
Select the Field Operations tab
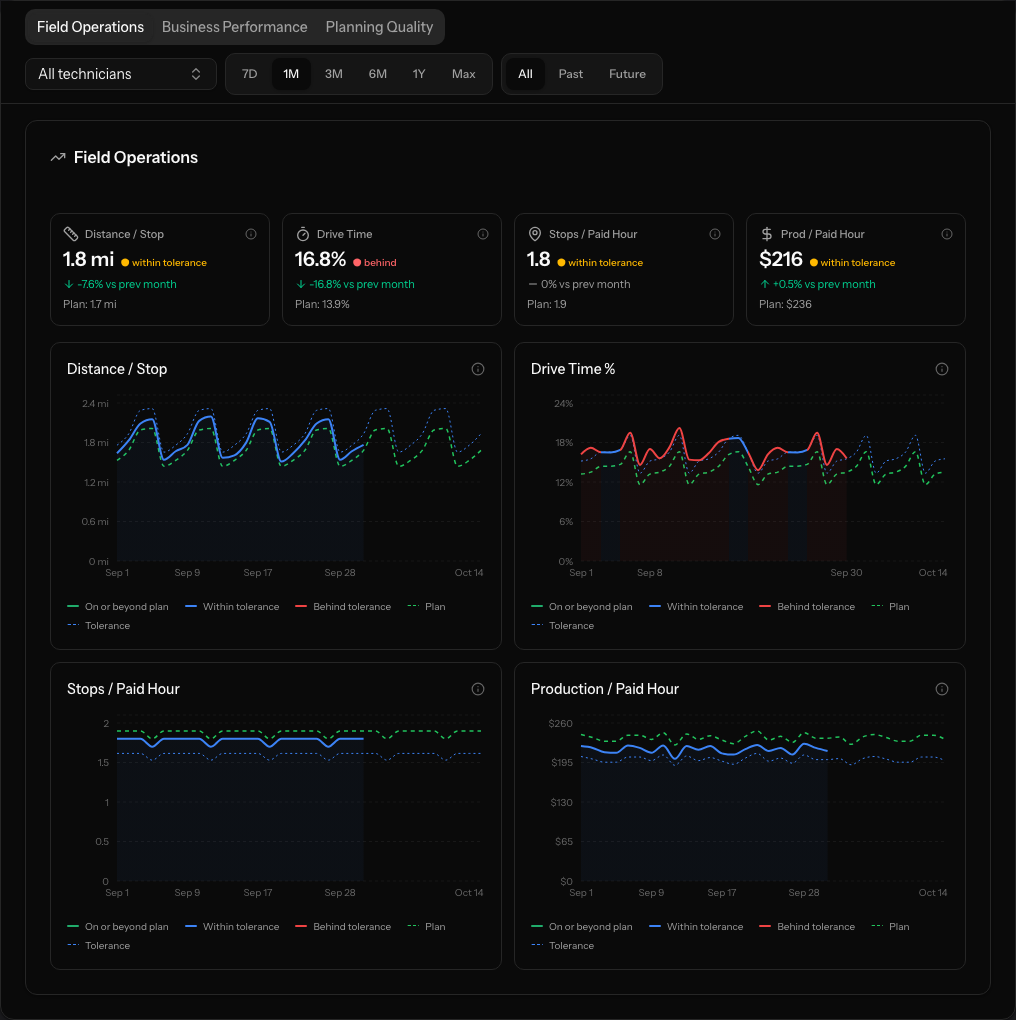point(90,27)
